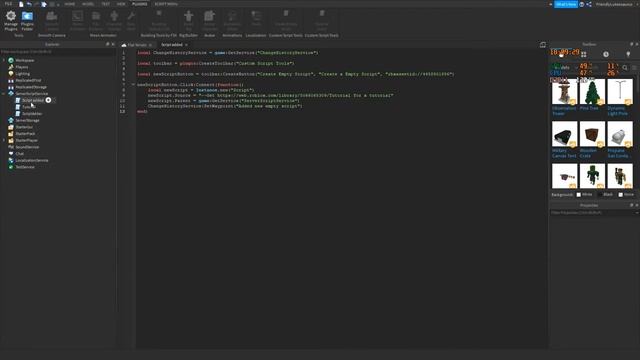Close the Script added editor tab
640x360 pixels.
(x=187, y=45)
